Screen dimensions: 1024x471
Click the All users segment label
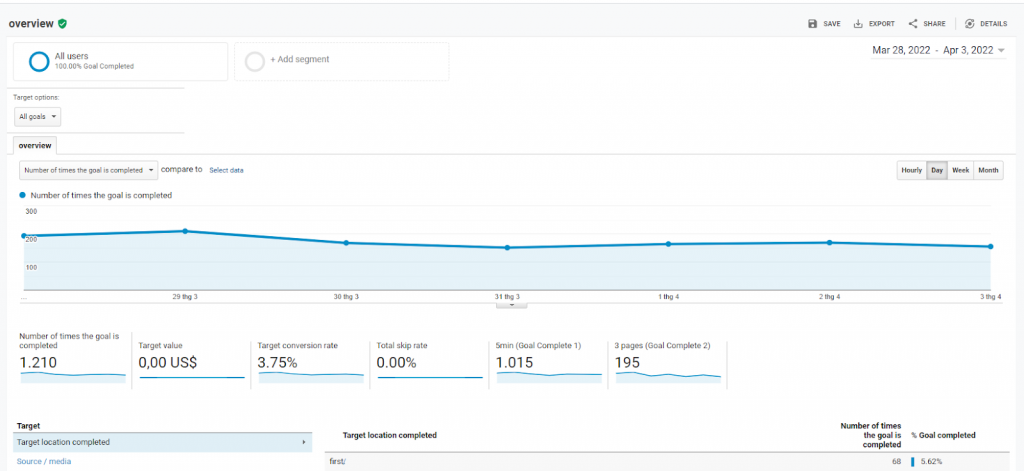click(x=71, y=56)
